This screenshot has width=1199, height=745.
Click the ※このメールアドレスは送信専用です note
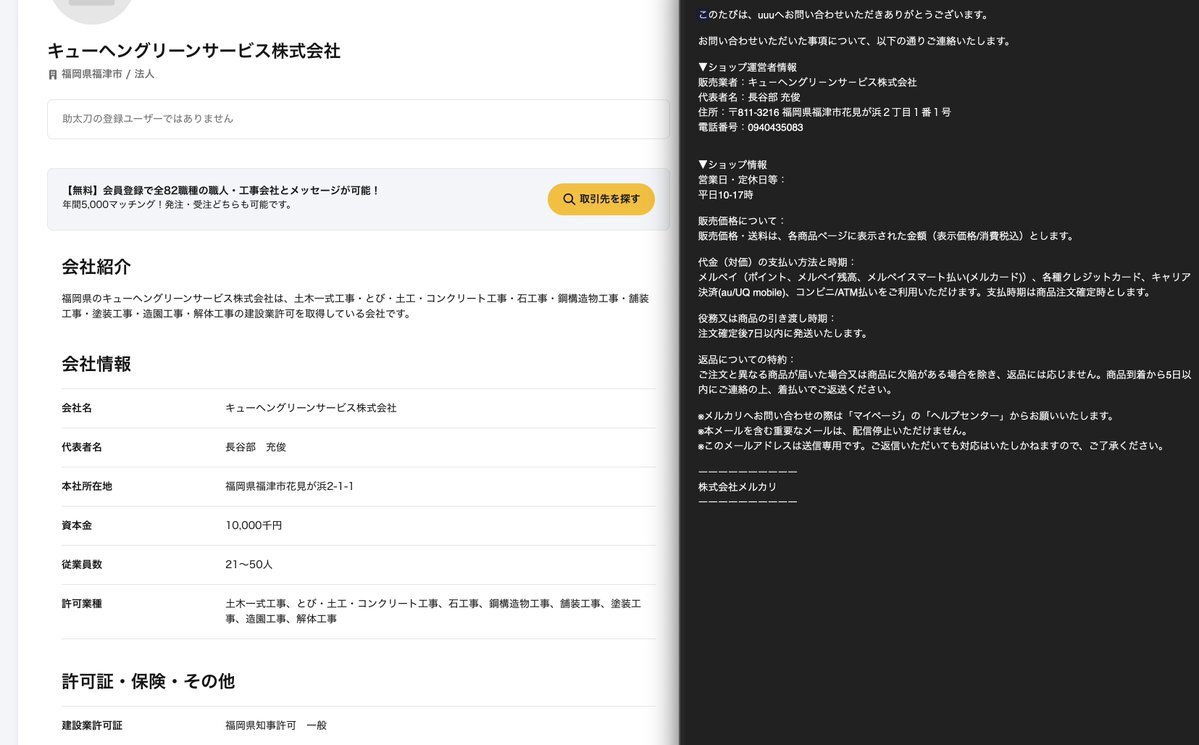coord(930,445)
